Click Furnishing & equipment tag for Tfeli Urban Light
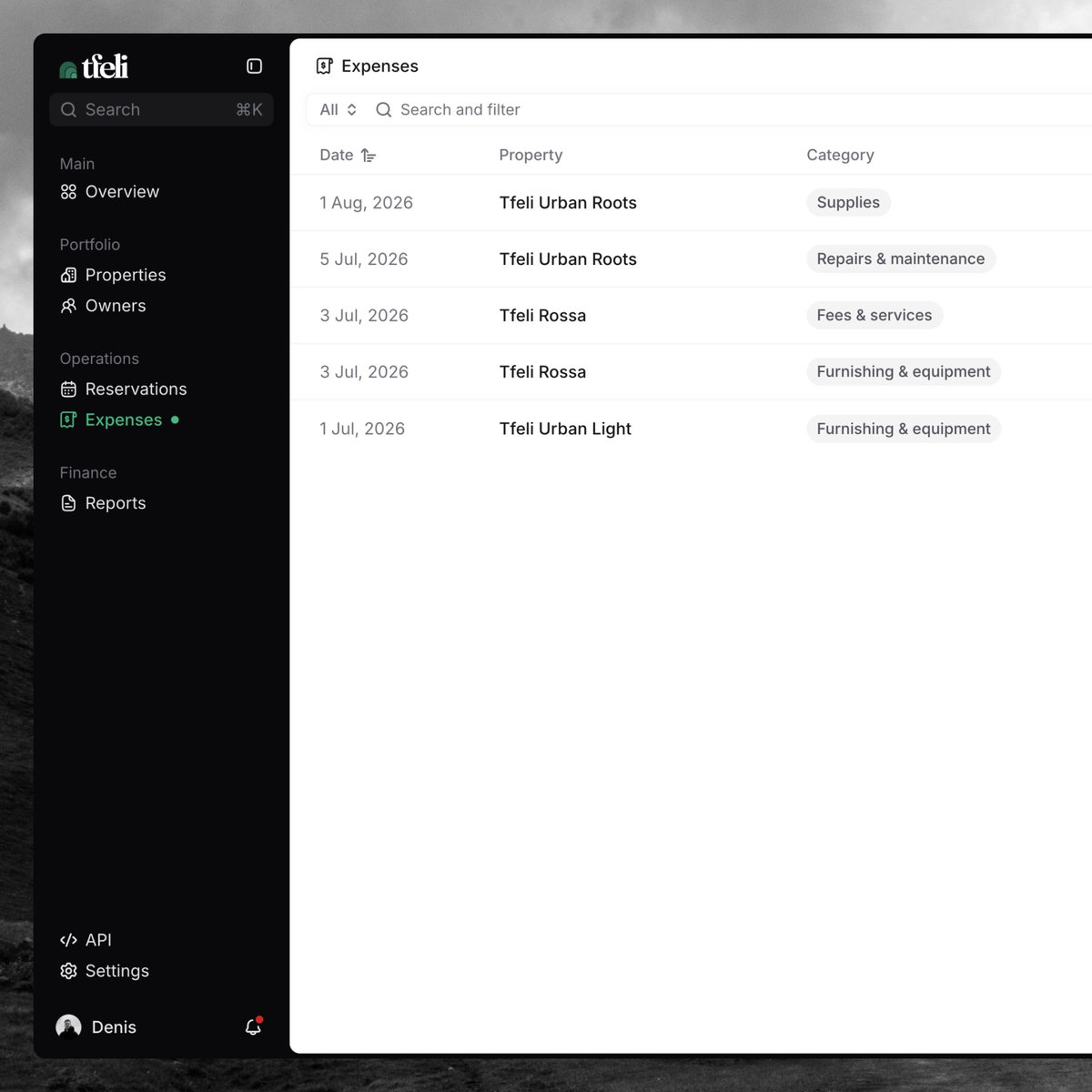Image resolution: width=1092 pixels, height=1092 pixels. [x=904, y=429]
